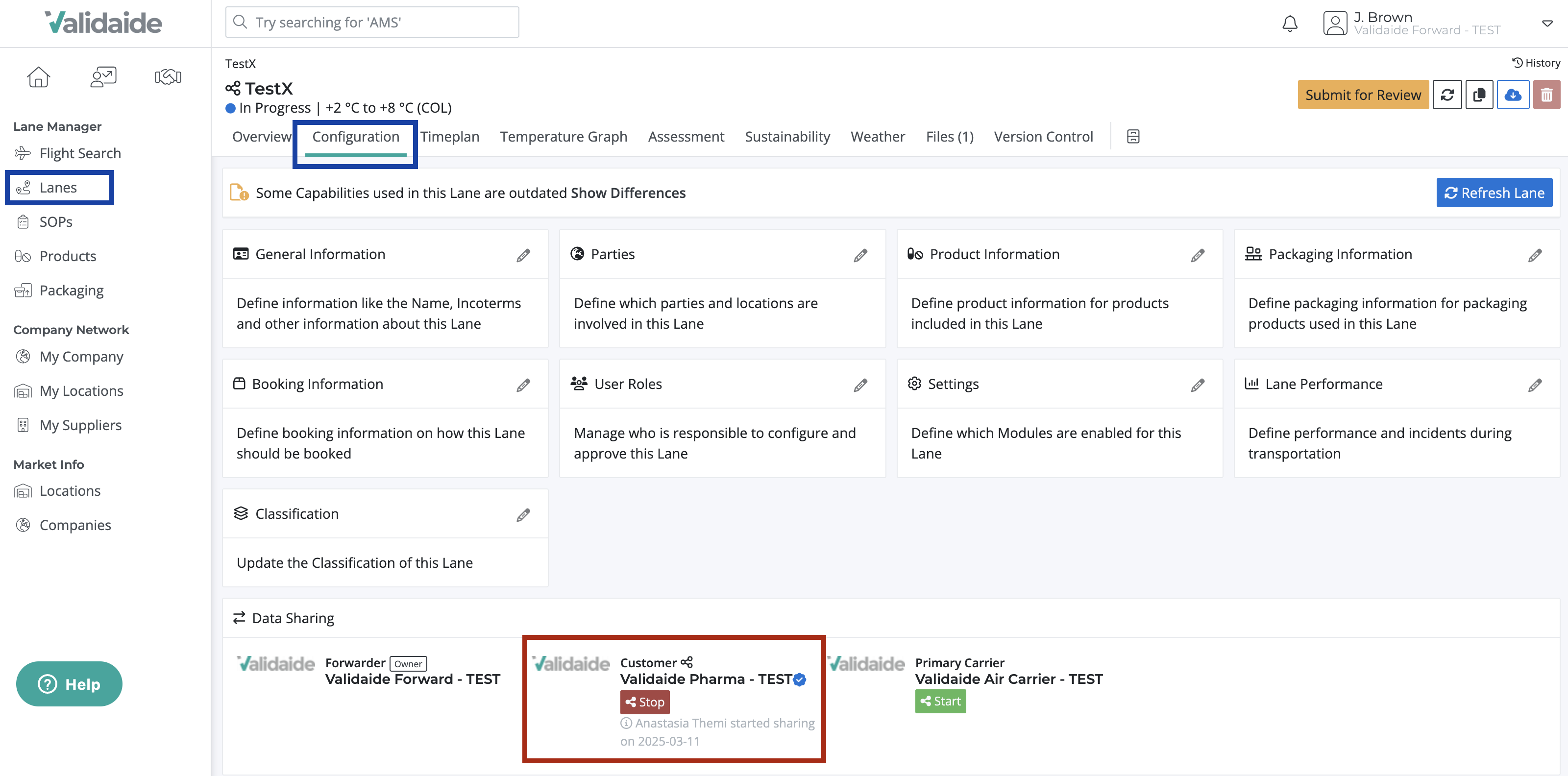The height and width of the screenshot is (776, 1568).
Task: Go to Products in sidebar
Action: coord(55,256)
